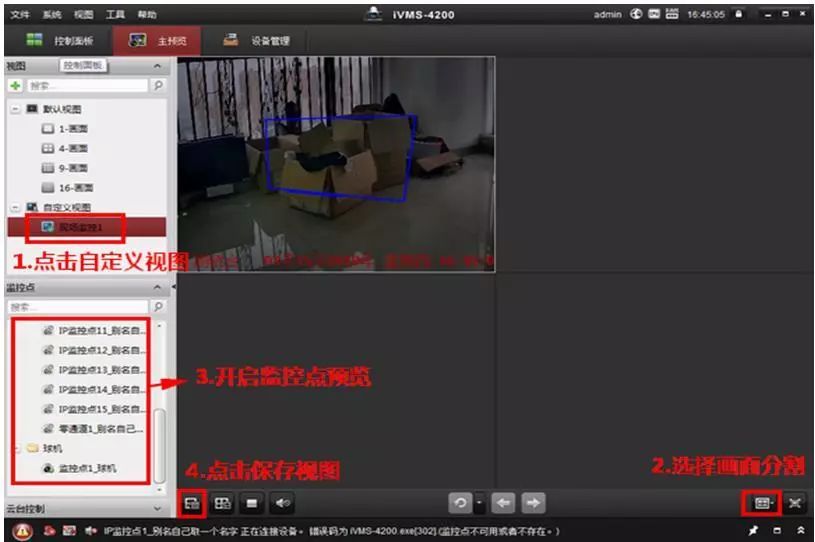
Task: Click the full screen icon at bottom right
Action: 794,503
